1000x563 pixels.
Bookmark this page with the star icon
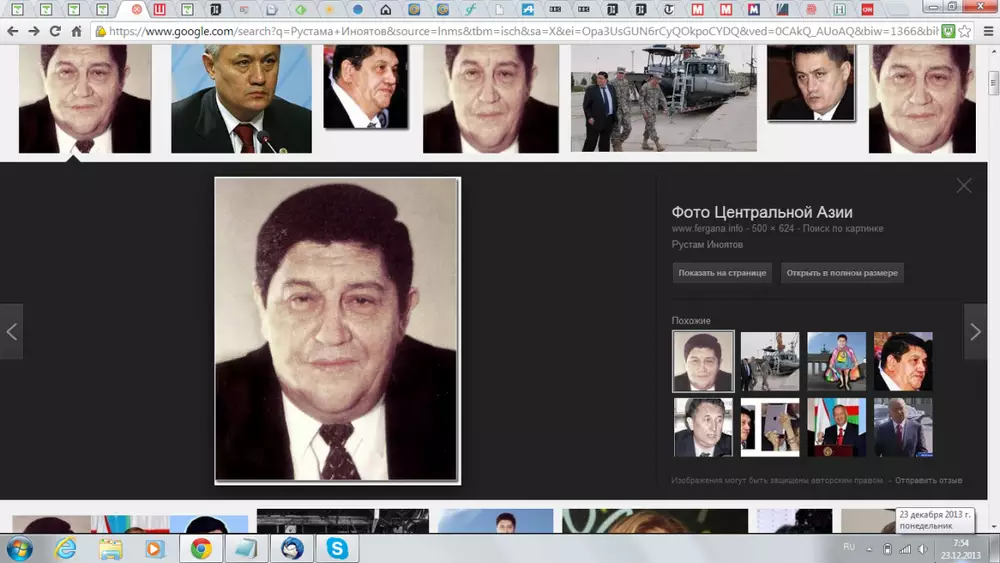click(x=964, y=31)
